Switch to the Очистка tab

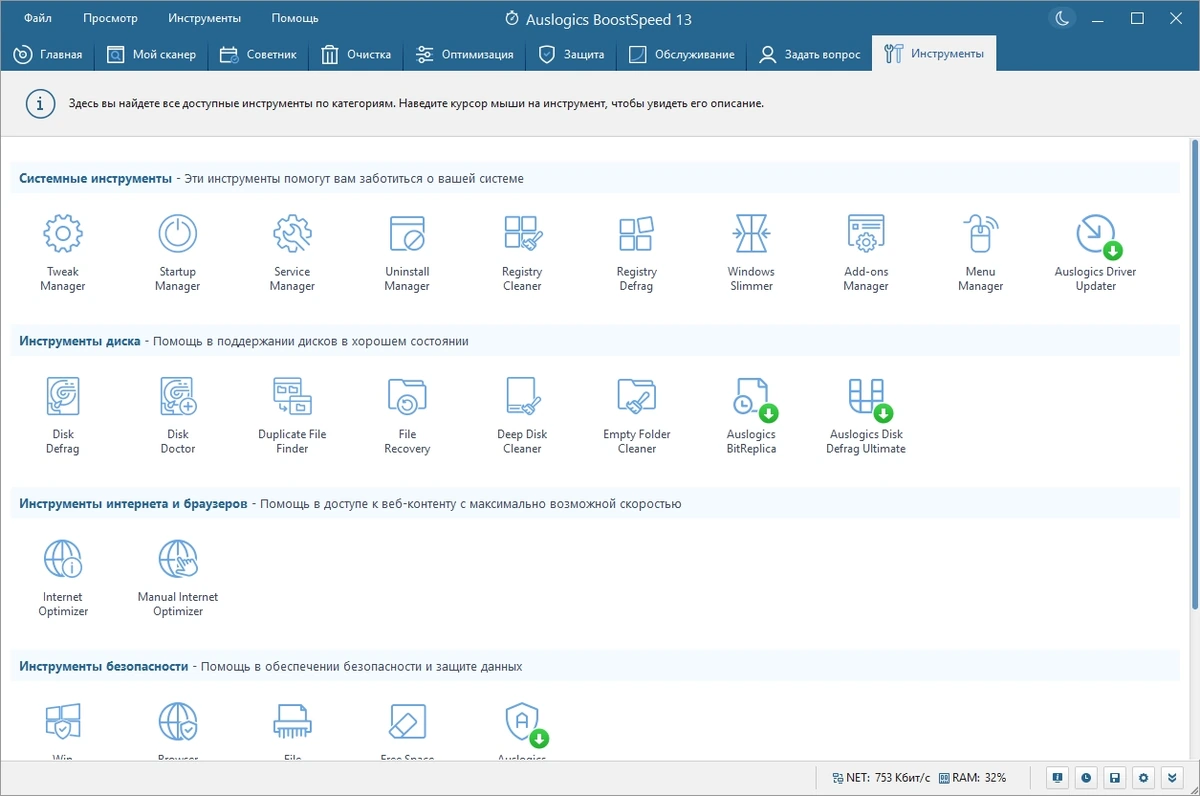pyautogui.click(x=357, y=54)
